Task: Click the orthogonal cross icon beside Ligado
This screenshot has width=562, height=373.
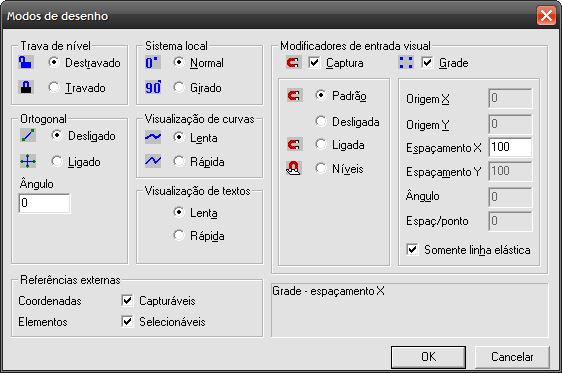Action: (x=28, y=162)
